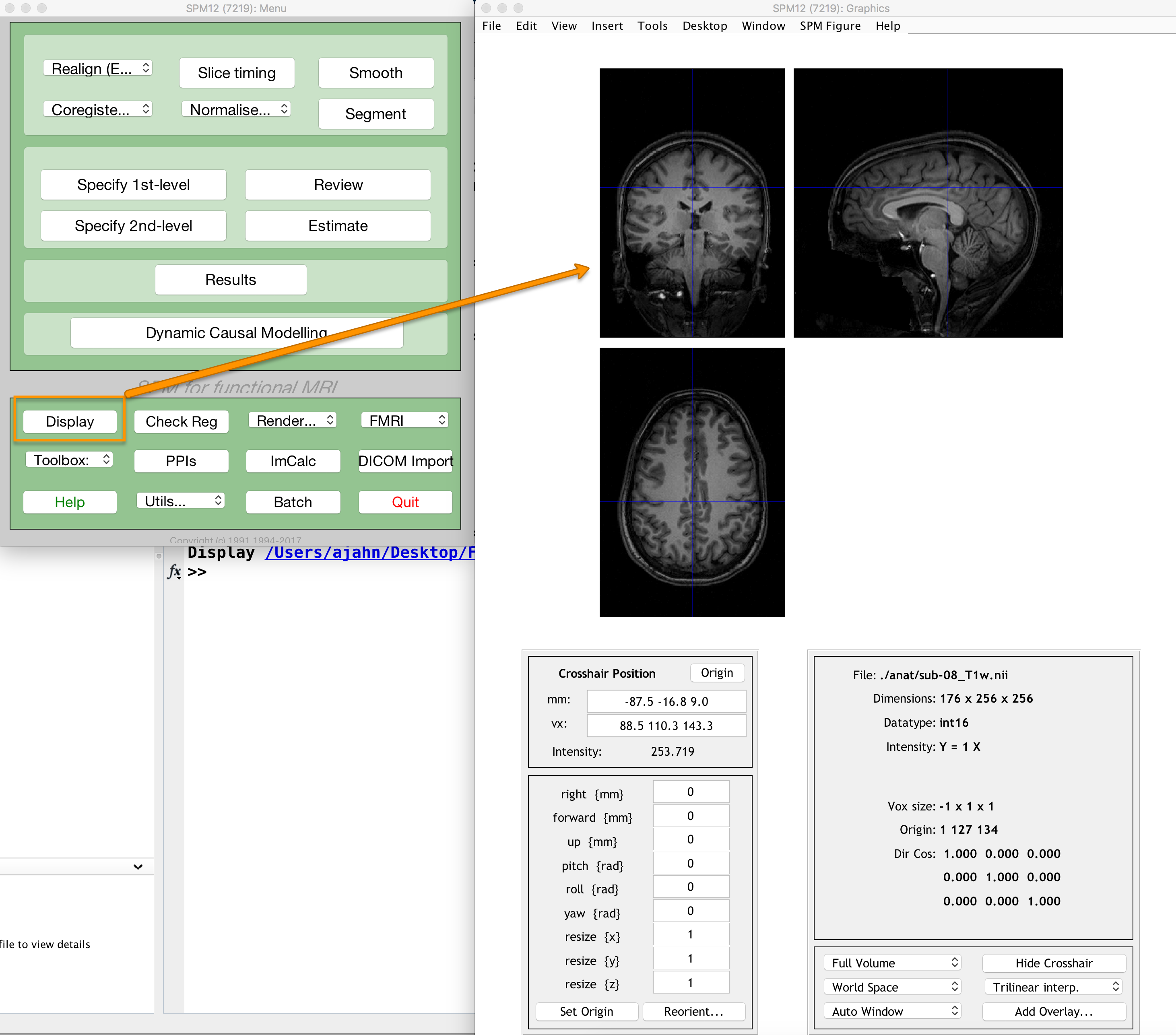Click Specify 1st-level button

134,185
